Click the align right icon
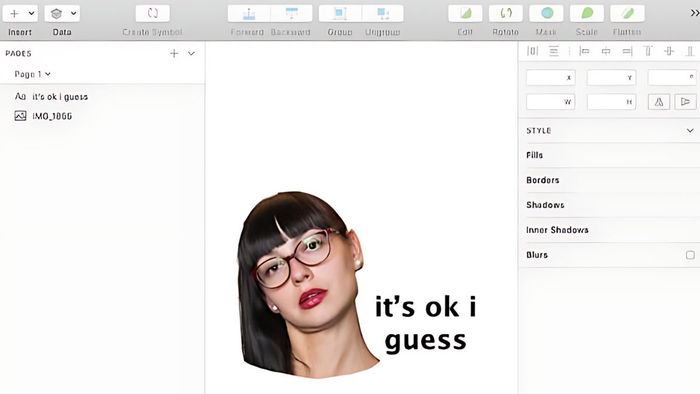This screenshot has width=700, height=394. point(627,51)
